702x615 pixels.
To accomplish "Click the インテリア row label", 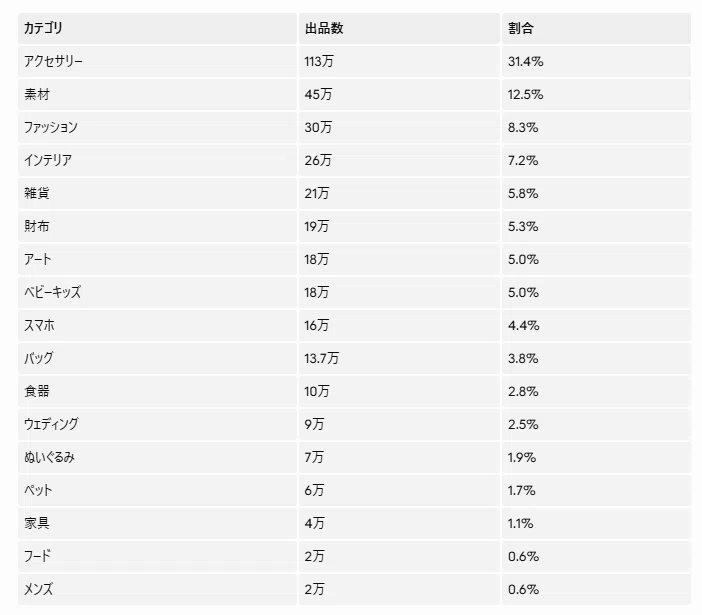I will (x=48, y=160).
